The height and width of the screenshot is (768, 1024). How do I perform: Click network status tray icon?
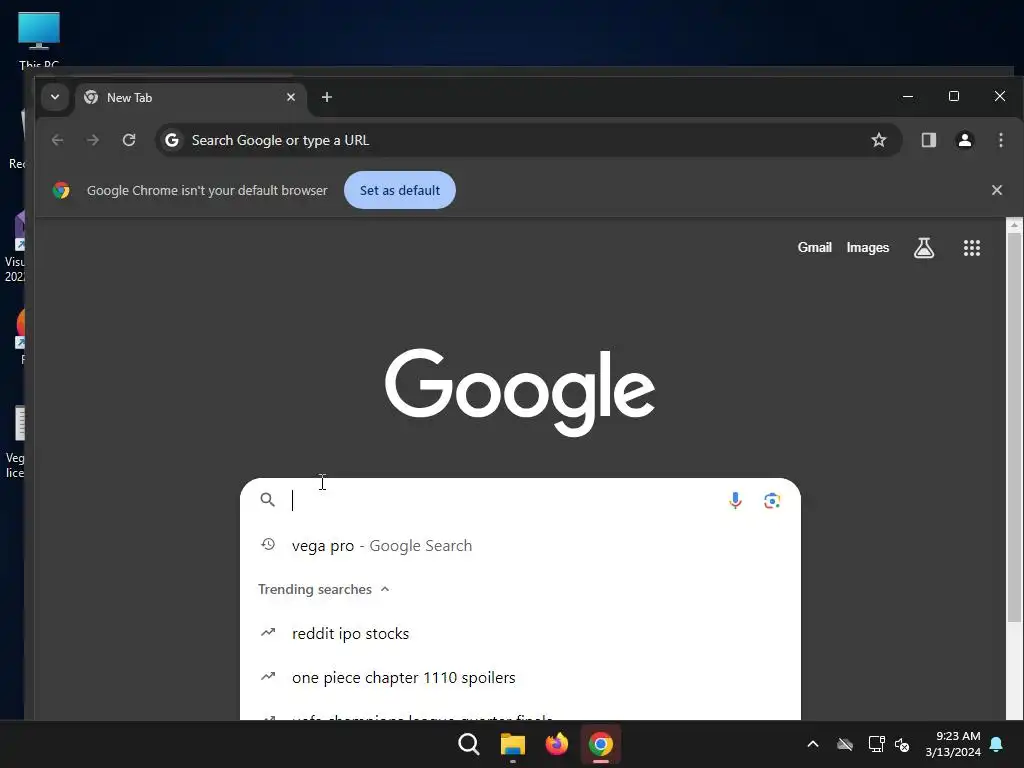[x=876, y=744]
